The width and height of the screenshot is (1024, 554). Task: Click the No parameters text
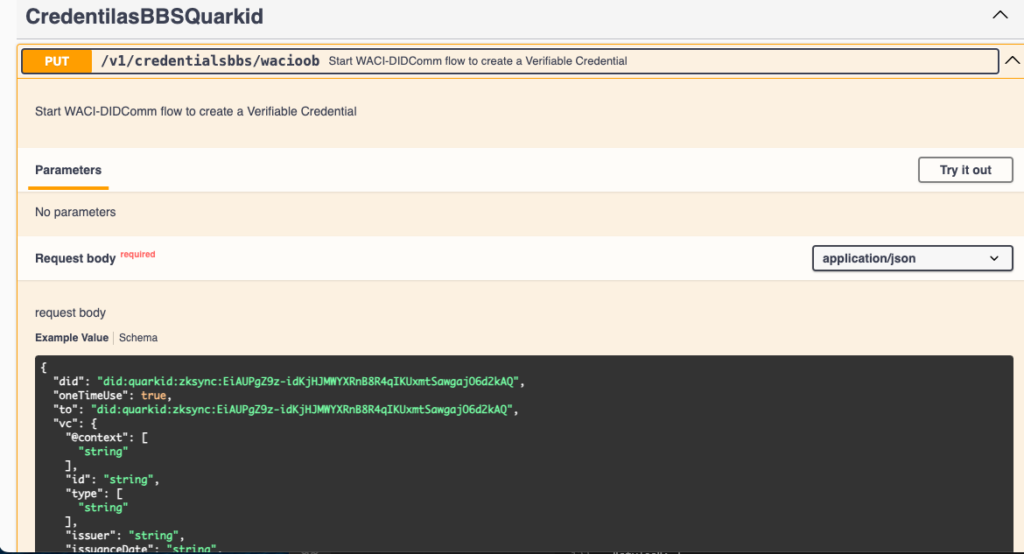[x=75, y=212]
